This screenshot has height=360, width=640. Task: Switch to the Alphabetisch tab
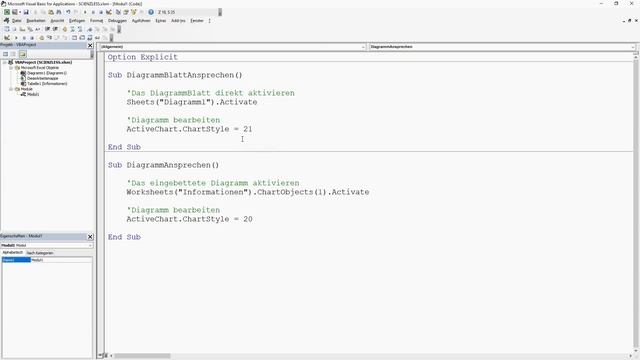click(13, 253)
